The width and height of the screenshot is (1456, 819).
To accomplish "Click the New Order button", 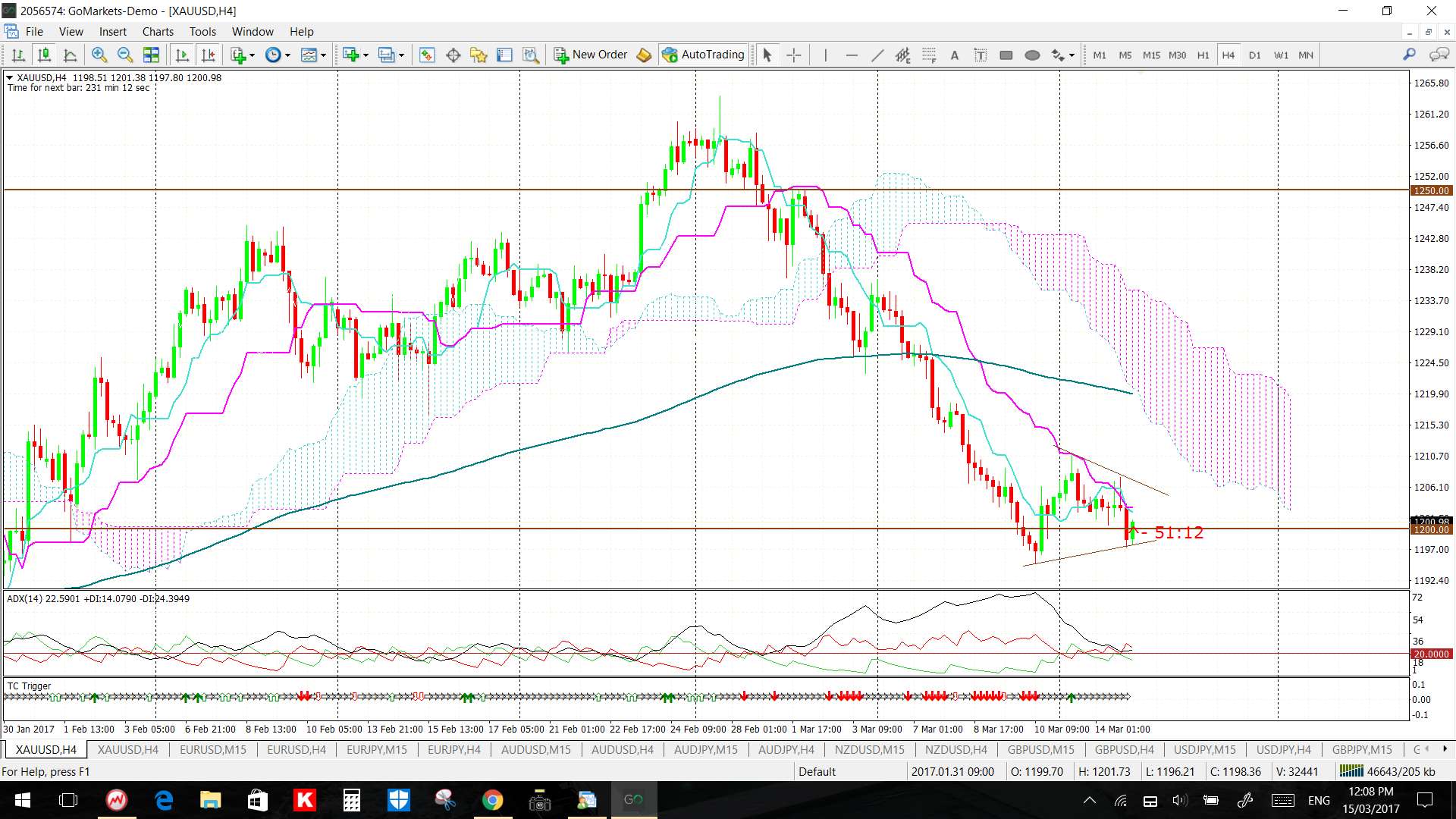I will tap(591, 55).
